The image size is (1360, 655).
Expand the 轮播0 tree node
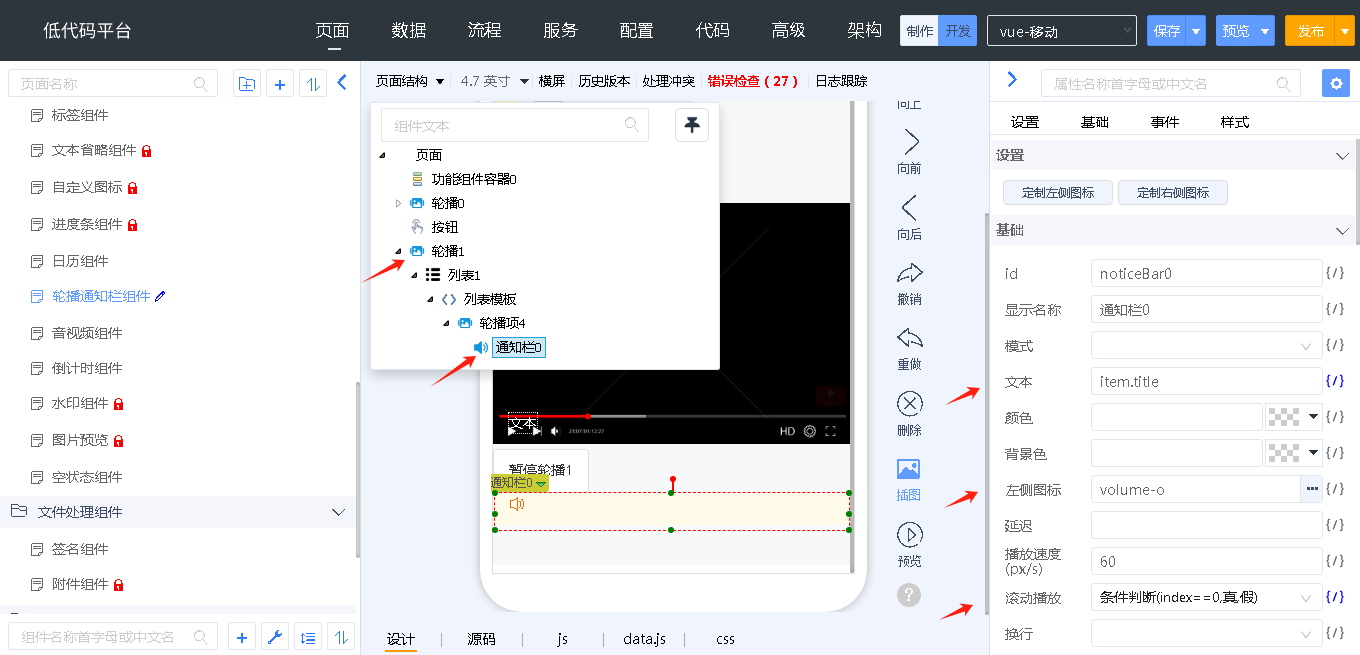pos(398,203)
